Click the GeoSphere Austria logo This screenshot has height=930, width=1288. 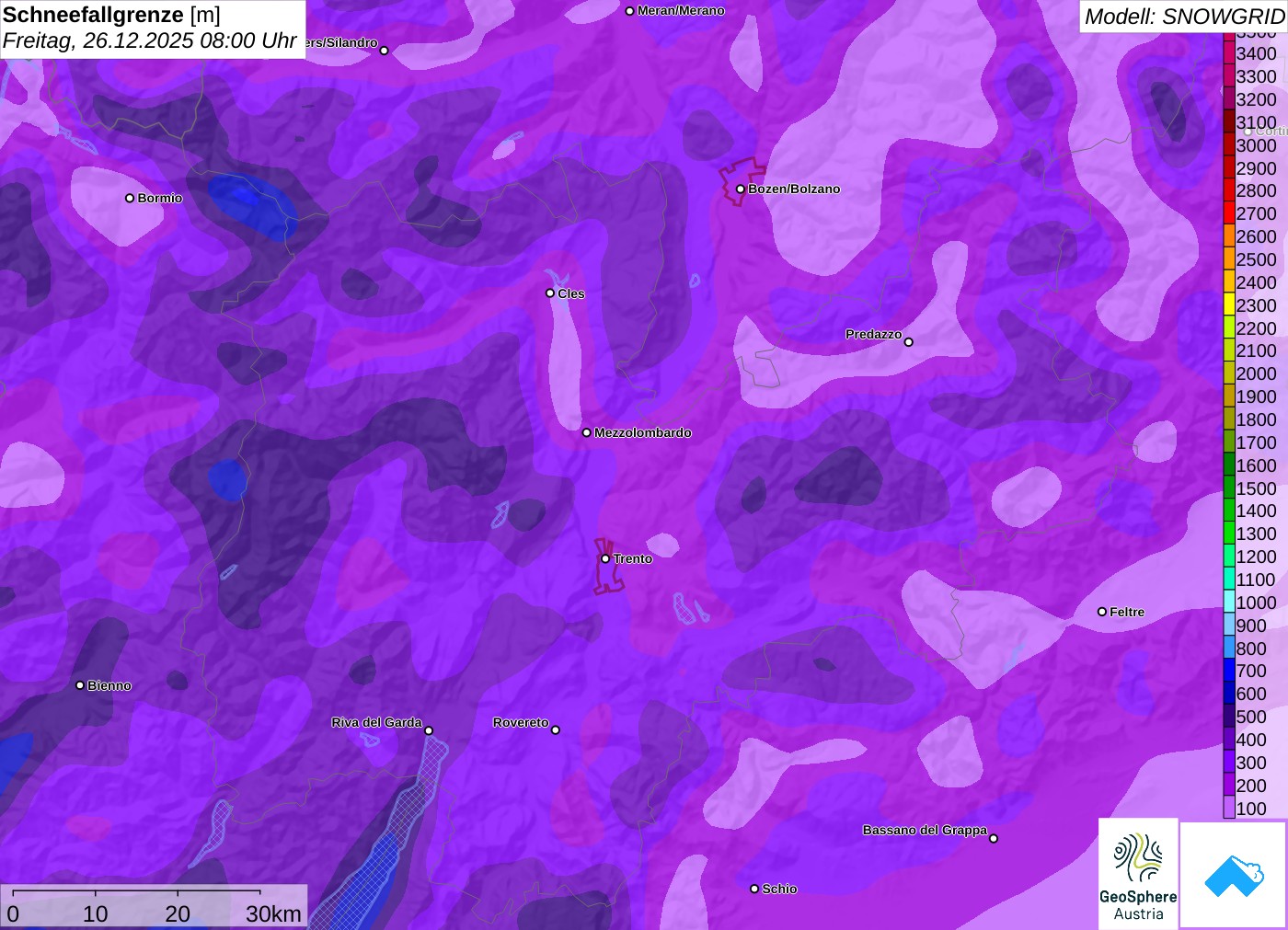(1138, 874)
